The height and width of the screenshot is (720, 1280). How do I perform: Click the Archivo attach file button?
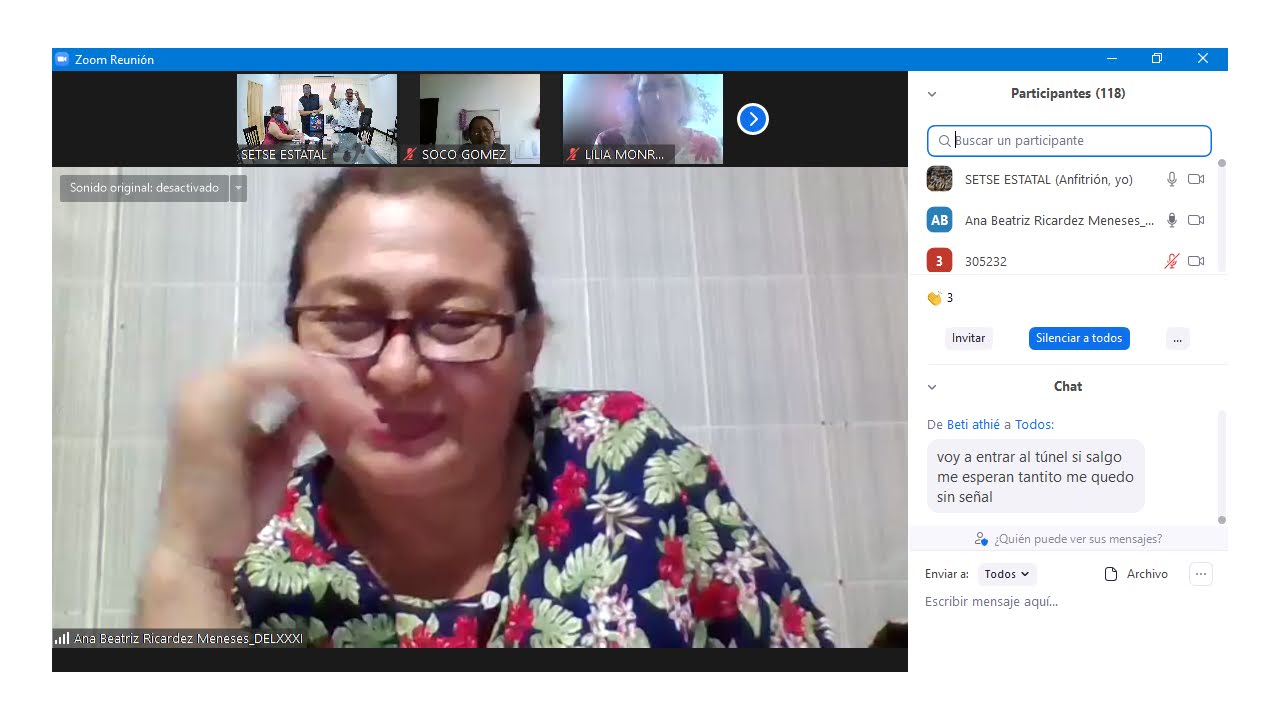[1136, 574]
